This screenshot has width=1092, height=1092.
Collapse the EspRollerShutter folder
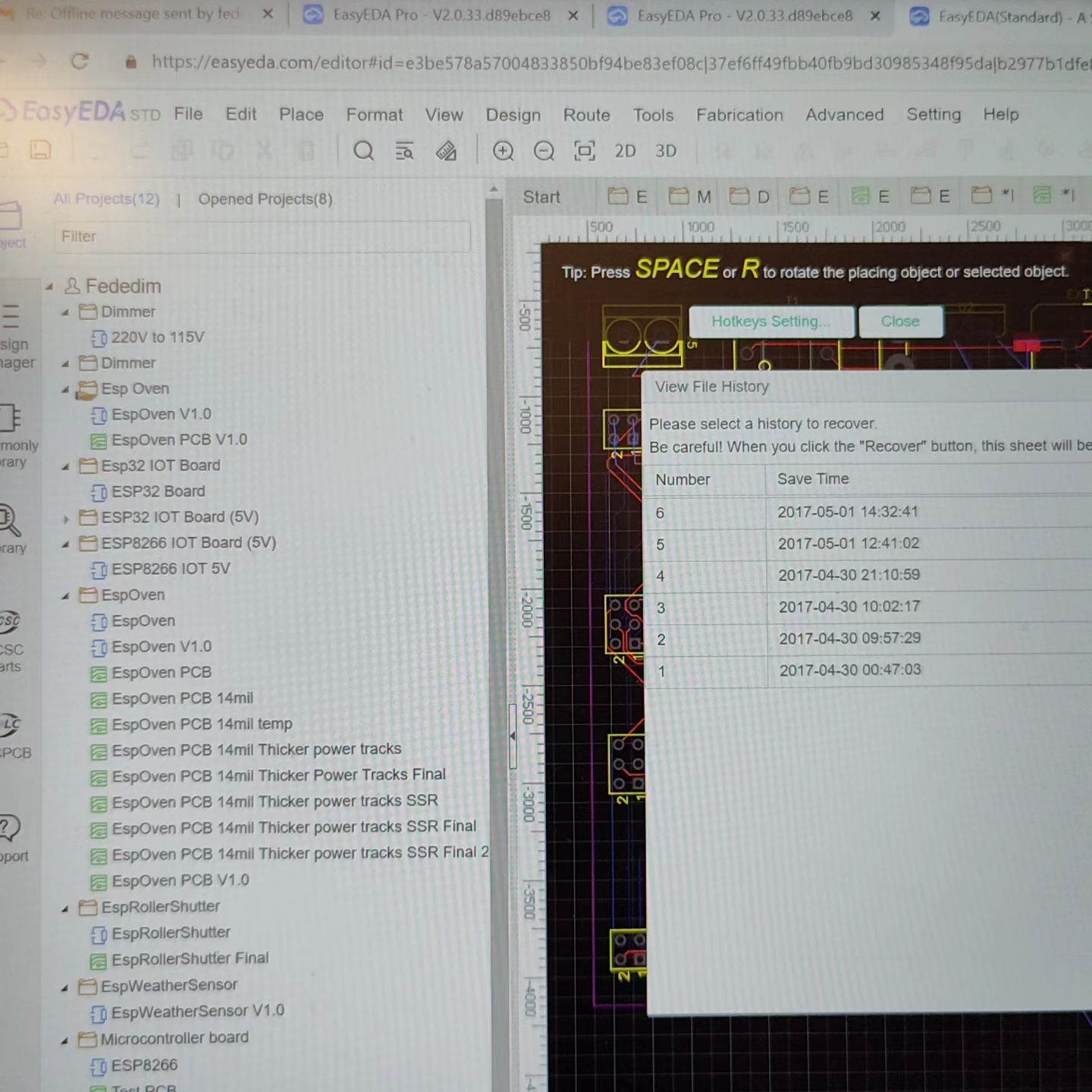coord(65,908)
